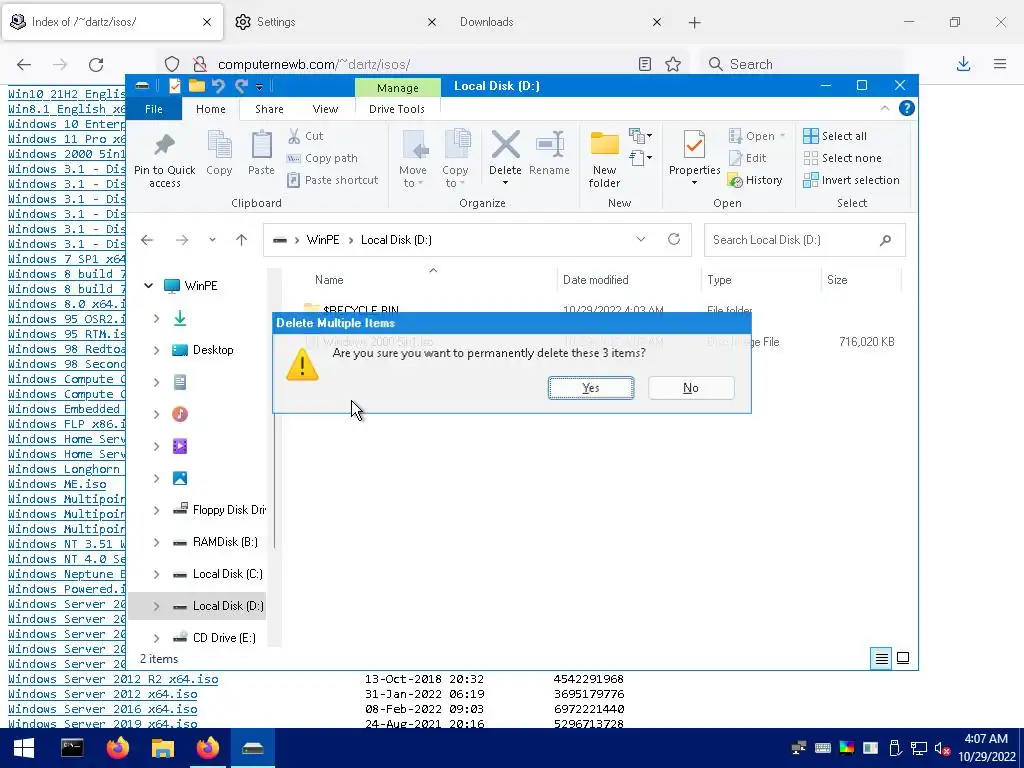
Task: Refresh the Local Disk (D:) folder
Action: [x=674, y=240]
